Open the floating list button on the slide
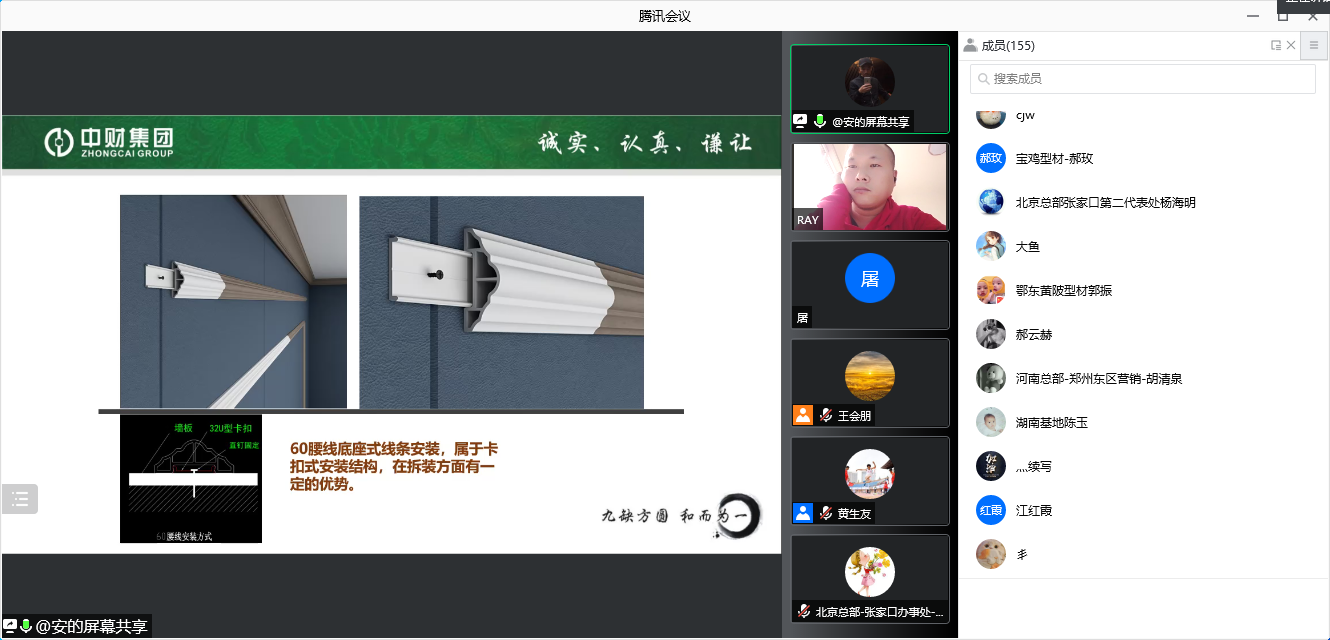This screenshot has width=1330, height=640. pyautogui.click(x=20, y=499)
